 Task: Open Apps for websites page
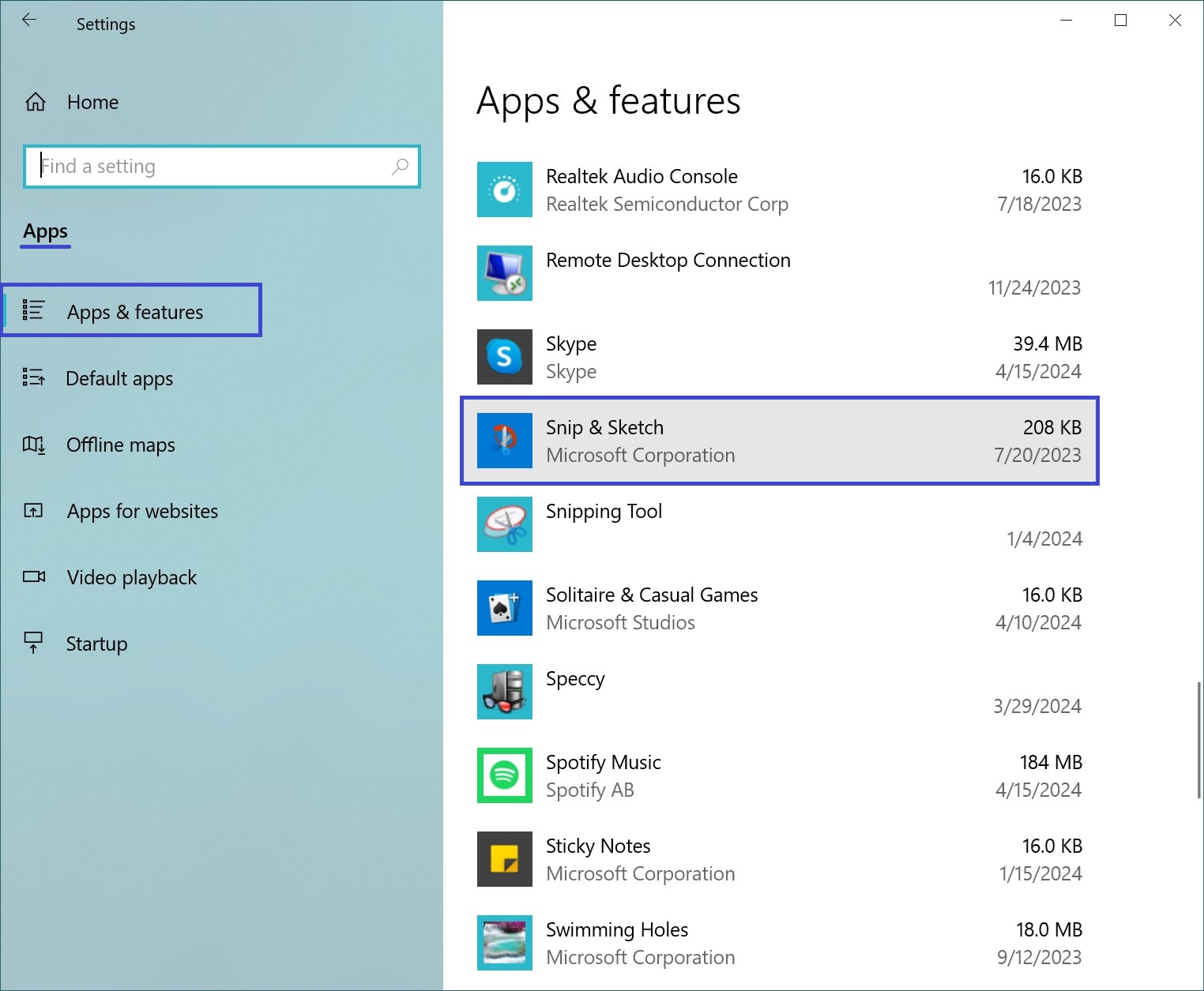tap(142, 512)
